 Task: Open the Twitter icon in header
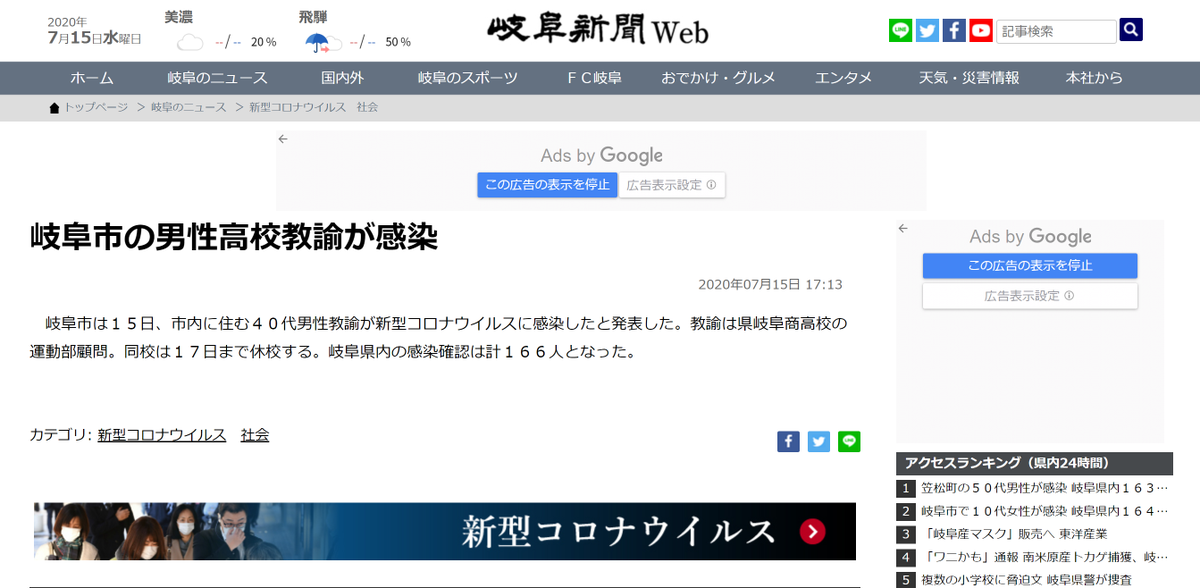tap(927, 31)
